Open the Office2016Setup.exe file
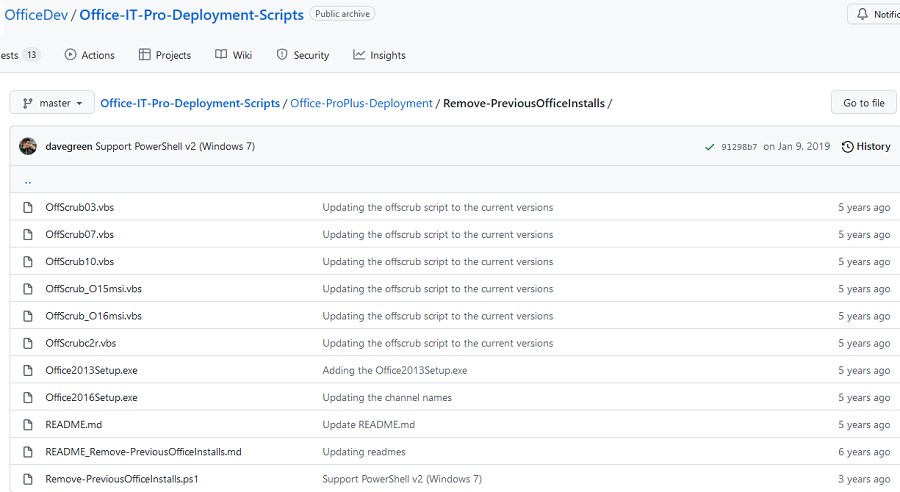900x492 pixels. pyautogui.click(x=91, y=397)
